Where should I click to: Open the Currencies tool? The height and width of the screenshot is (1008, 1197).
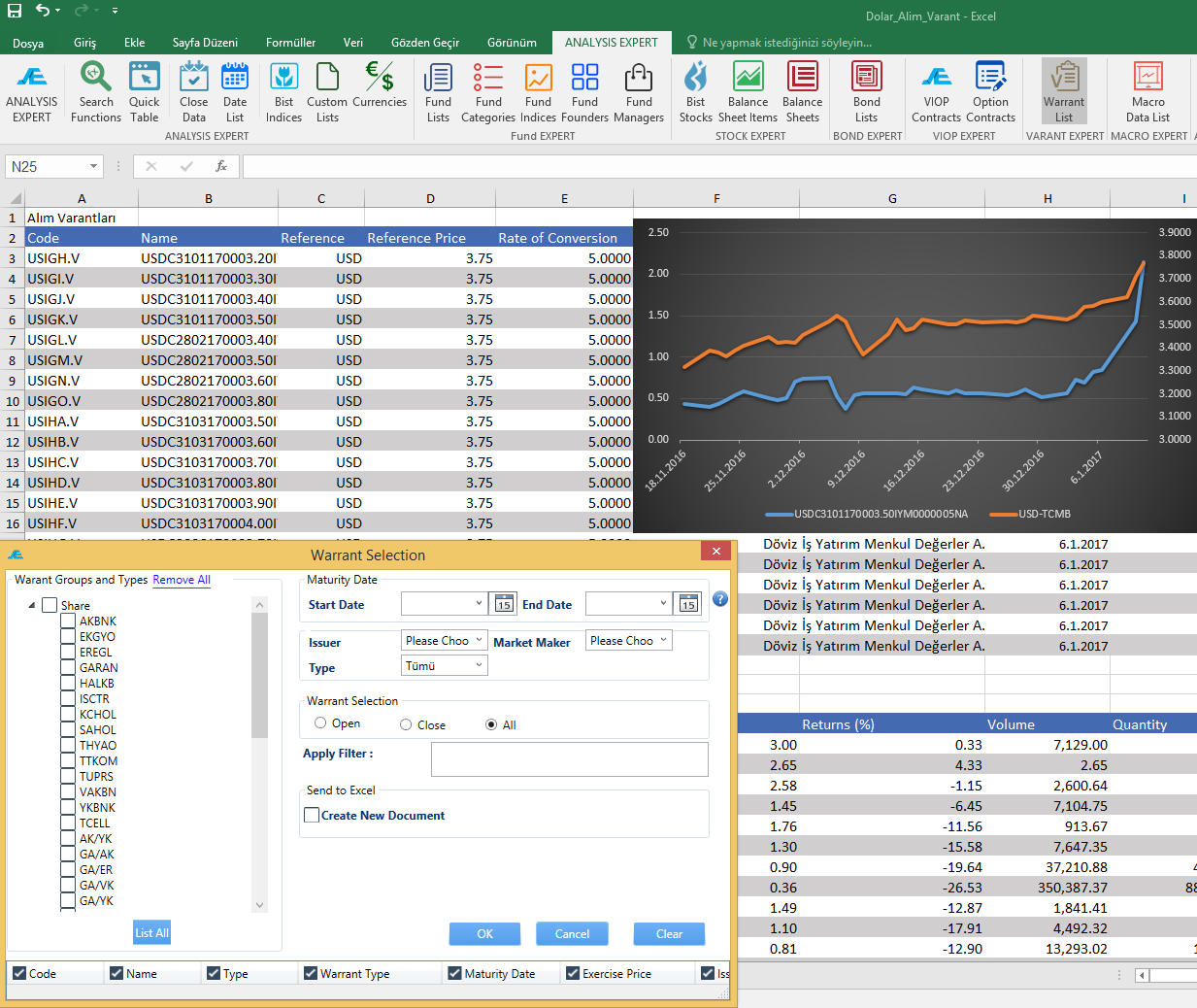[x=379, y=91]
